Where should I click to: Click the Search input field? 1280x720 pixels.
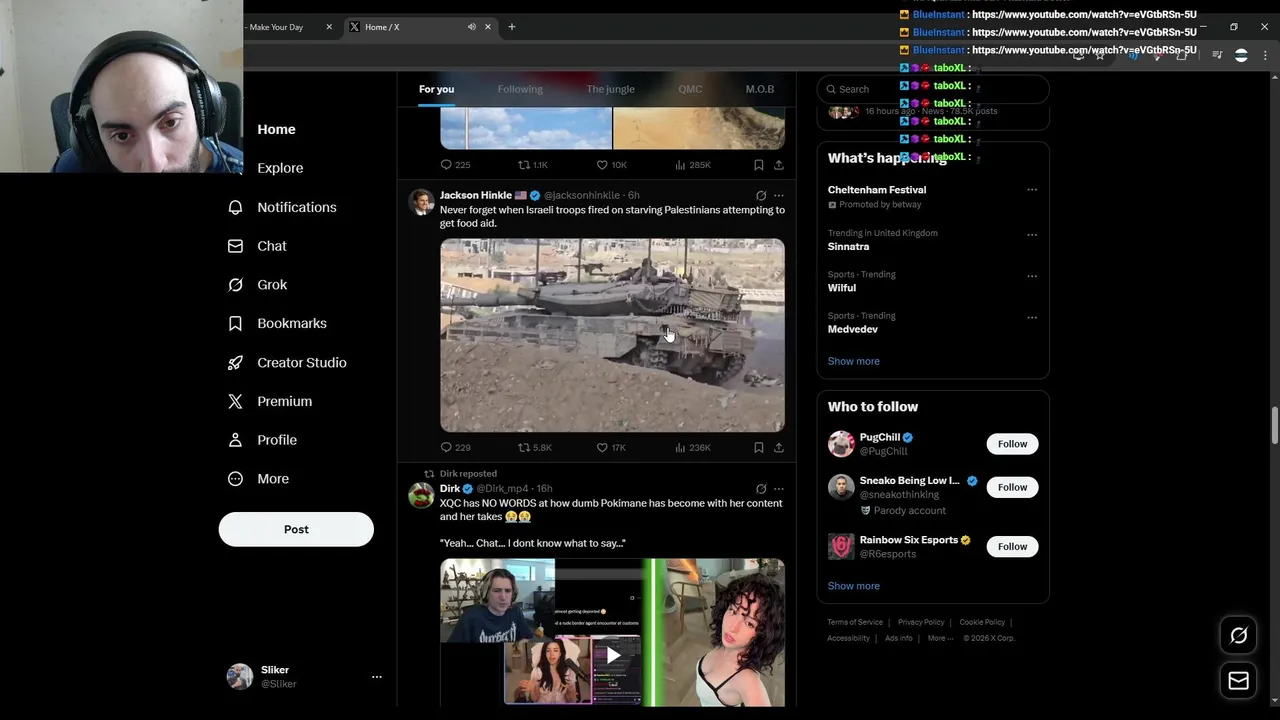(933, 89)
